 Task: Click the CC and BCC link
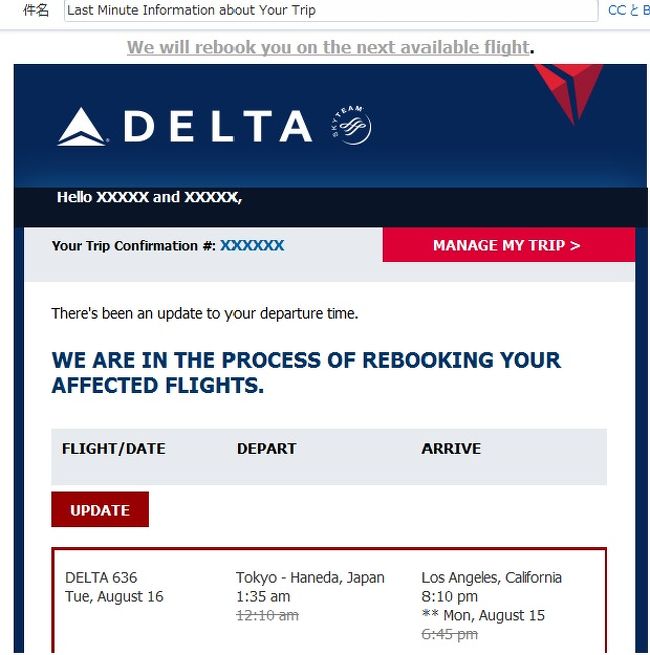[x=629, y=10]
